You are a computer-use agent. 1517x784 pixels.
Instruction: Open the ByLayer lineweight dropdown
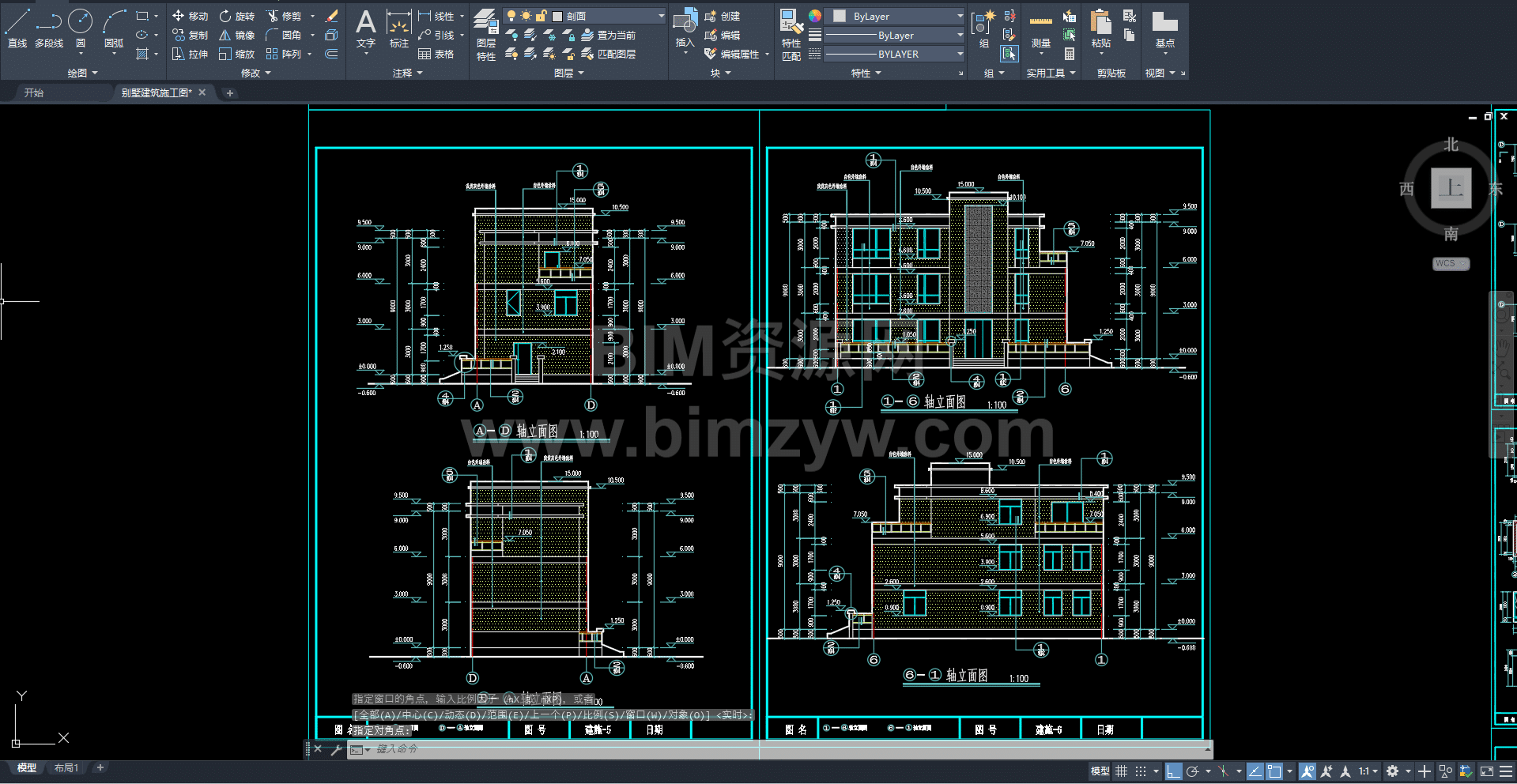click(960, 35)
